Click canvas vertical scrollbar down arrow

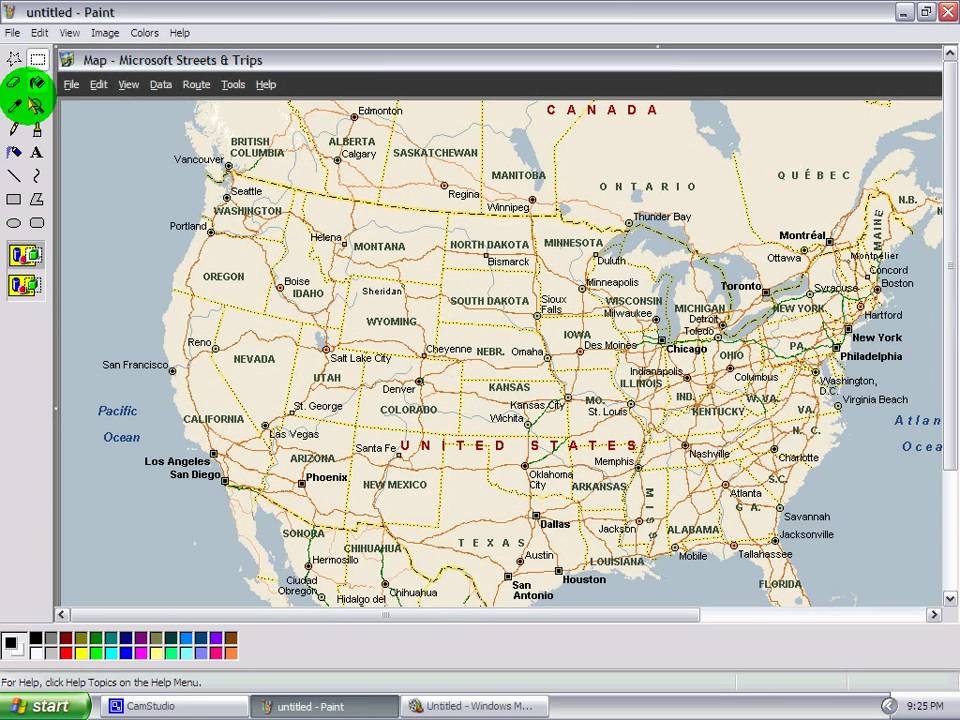950,598
